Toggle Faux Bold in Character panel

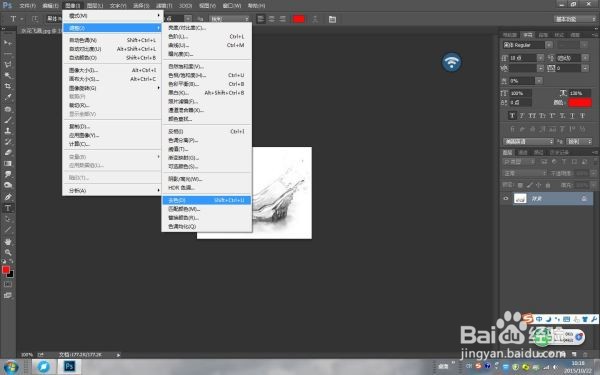512,116
